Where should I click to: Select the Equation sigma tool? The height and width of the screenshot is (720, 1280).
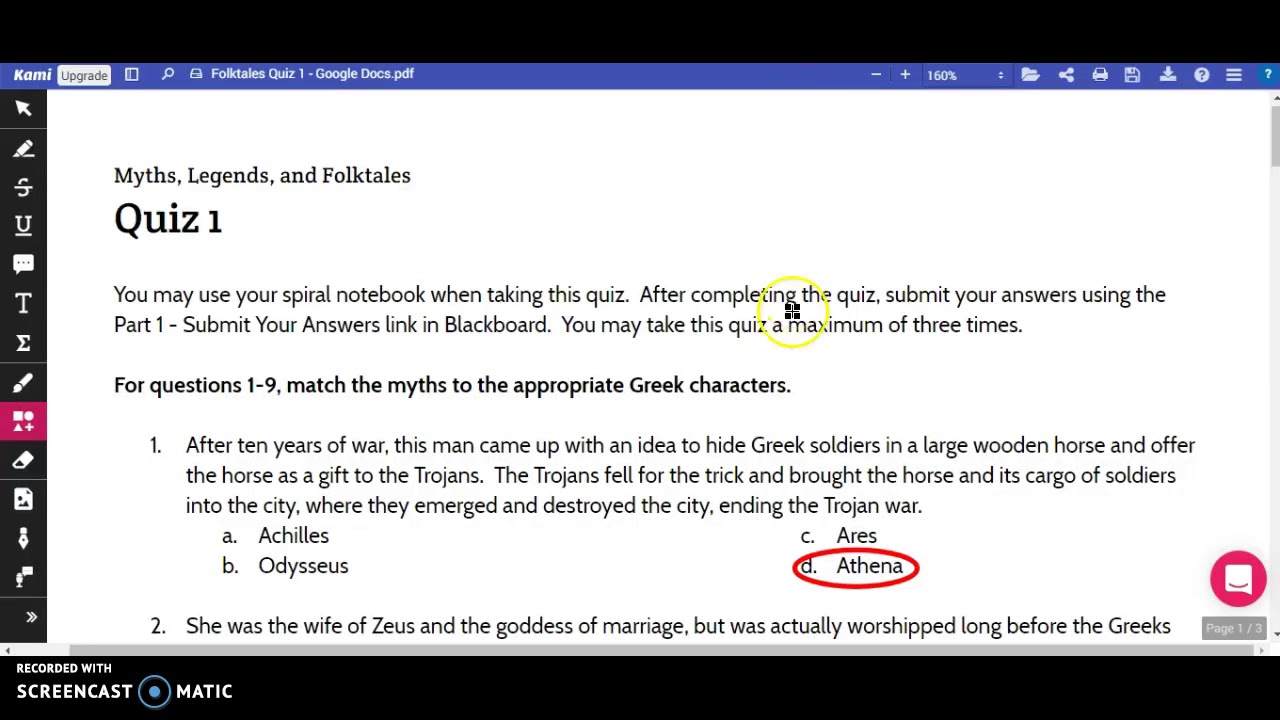click(x=23, y=343)
